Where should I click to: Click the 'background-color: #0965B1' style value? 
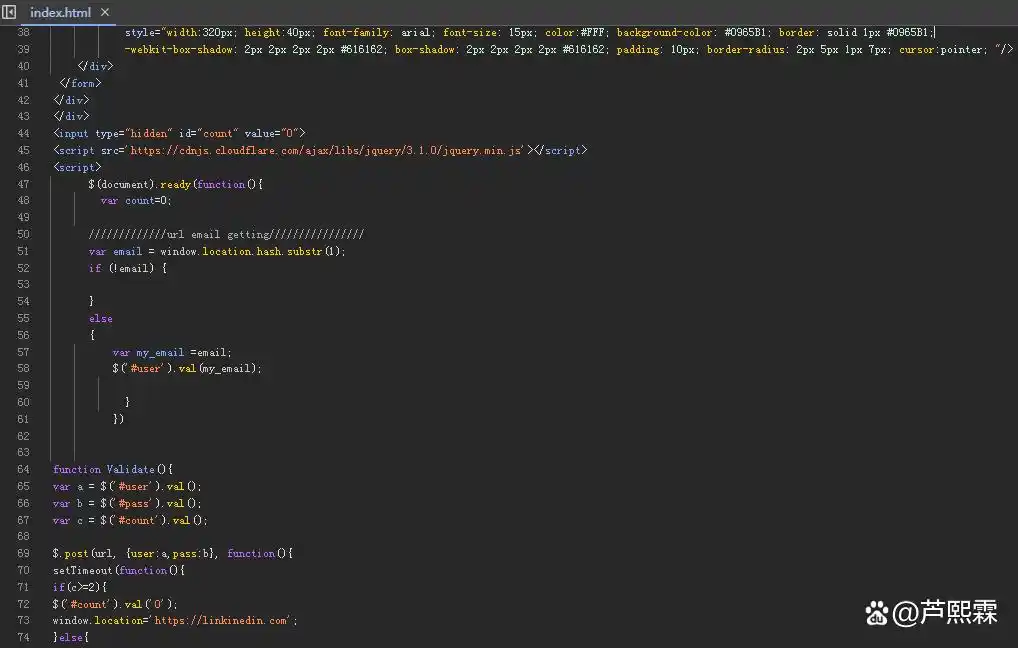(x=693, y=32)
